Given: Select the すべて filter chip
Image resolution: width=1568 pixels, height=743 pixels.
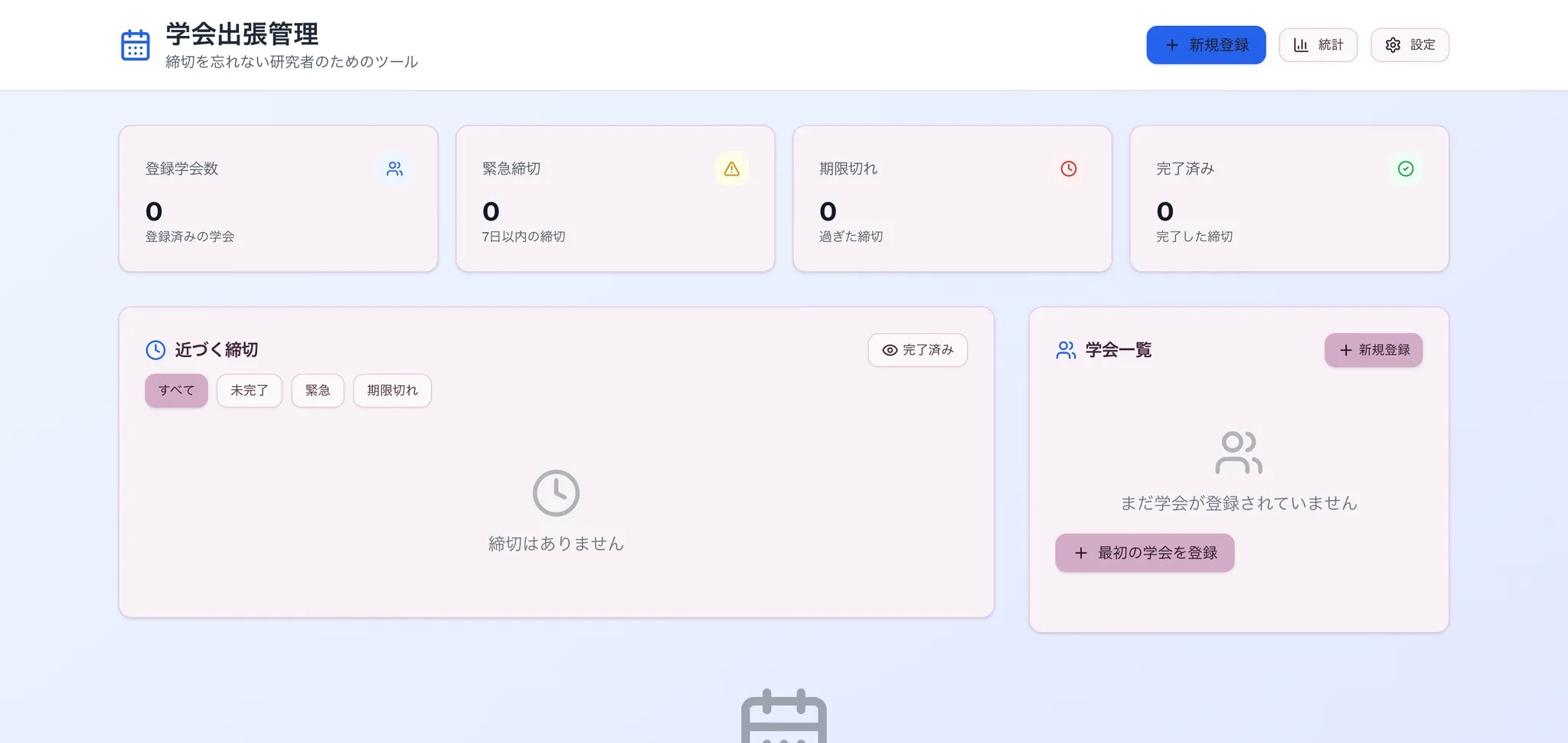Looking at the screenshot, I should tap(176, 391).
